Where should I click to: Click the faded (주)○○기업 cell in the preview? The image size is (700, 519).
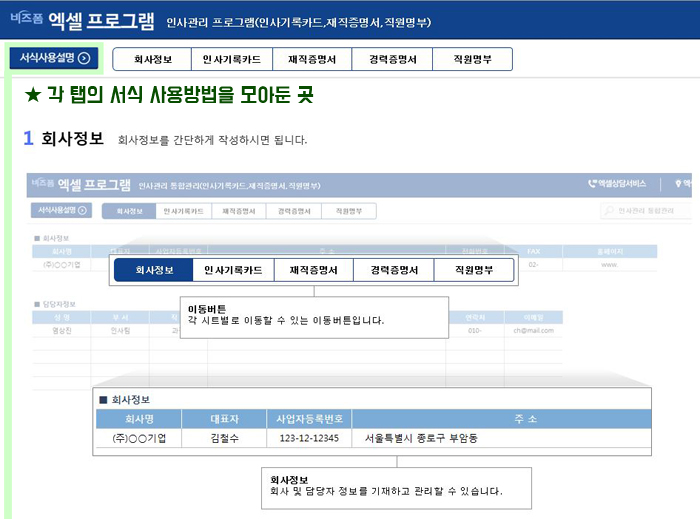(62, 265)
